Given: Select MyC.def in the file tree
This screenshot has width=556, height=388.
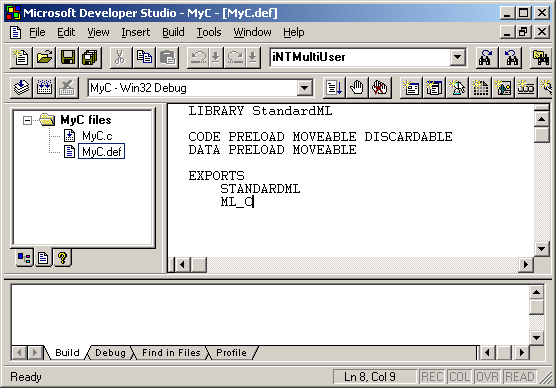Looking at the screenshot, I should (101, 152).
